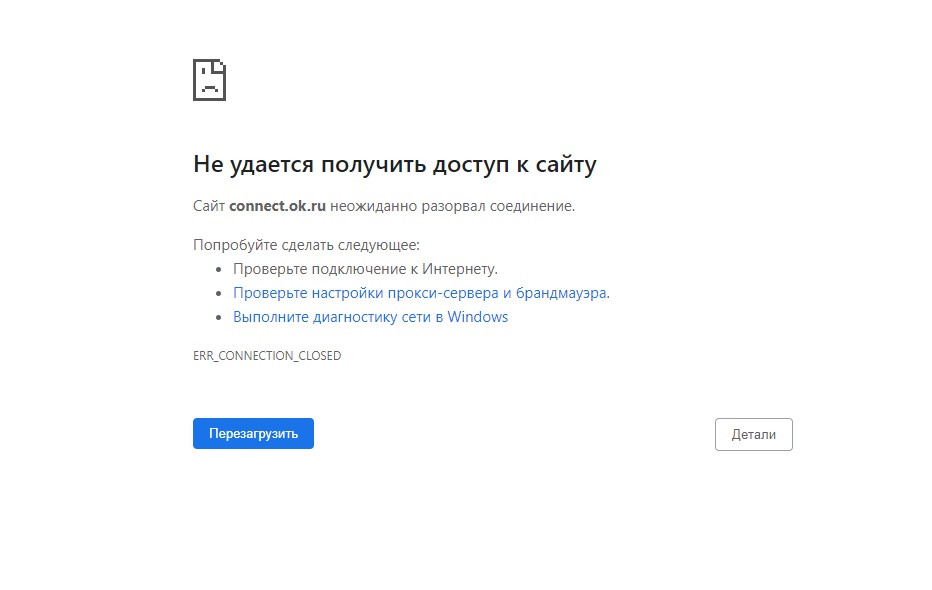Image resolution: width=932 pixels, height=590 pixels.
Task: Click the text Попробуйте сделать следующее
Action: pyautogui.click(x=306, y=245)
